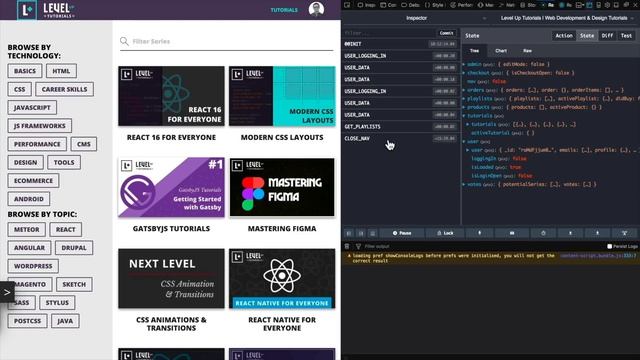
Task: Open the Inspector dropdown
Action: [416, 18]
